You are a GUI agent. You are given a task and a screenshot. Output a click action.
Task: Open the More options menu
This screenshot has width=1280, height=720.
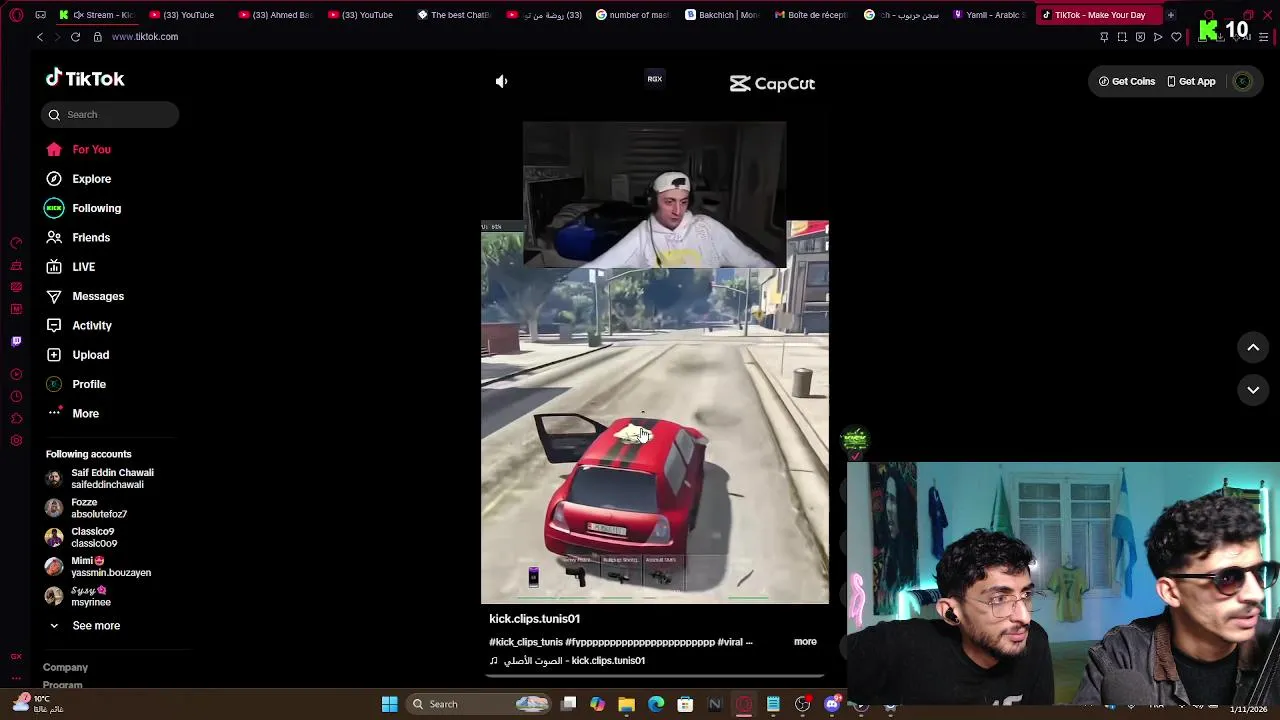click(x=72, y=413)
